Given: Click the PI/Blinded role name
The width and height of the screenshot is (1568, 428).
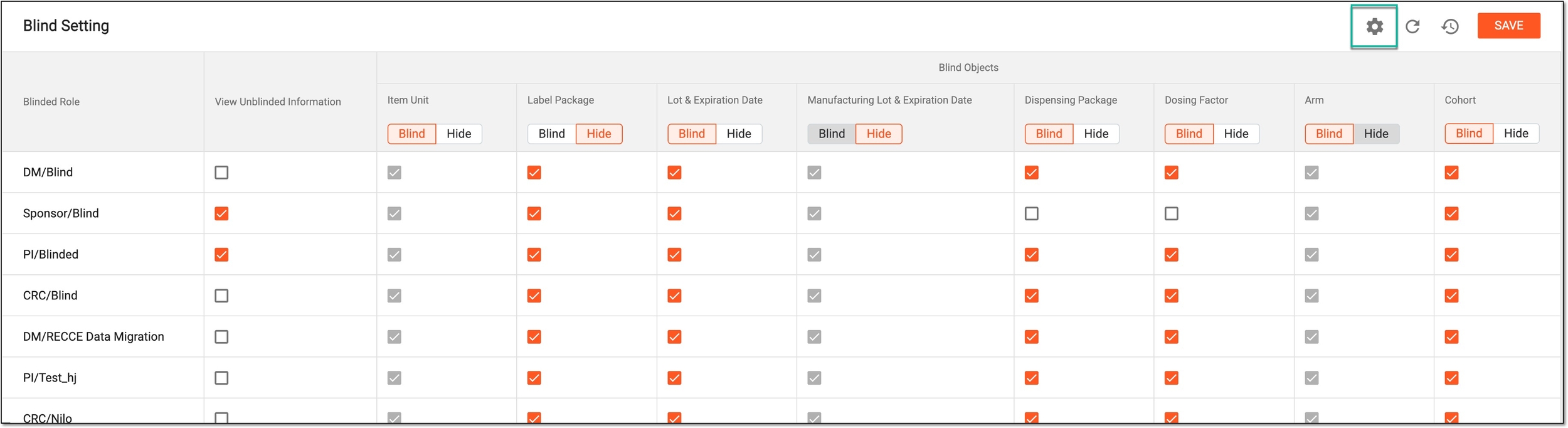Looking at the screenshot, I should [51, 255].
